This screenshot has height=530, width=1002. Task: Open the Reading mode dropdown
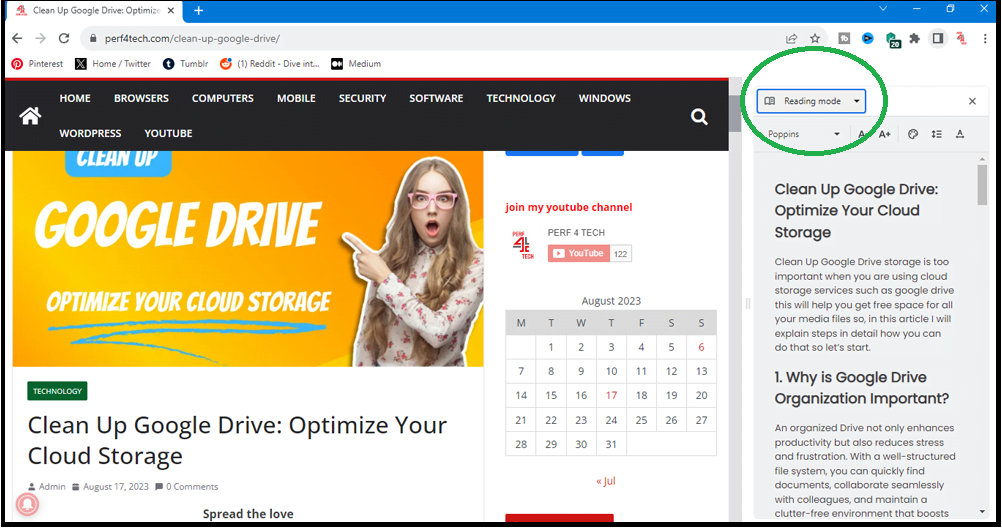point(812,101)
